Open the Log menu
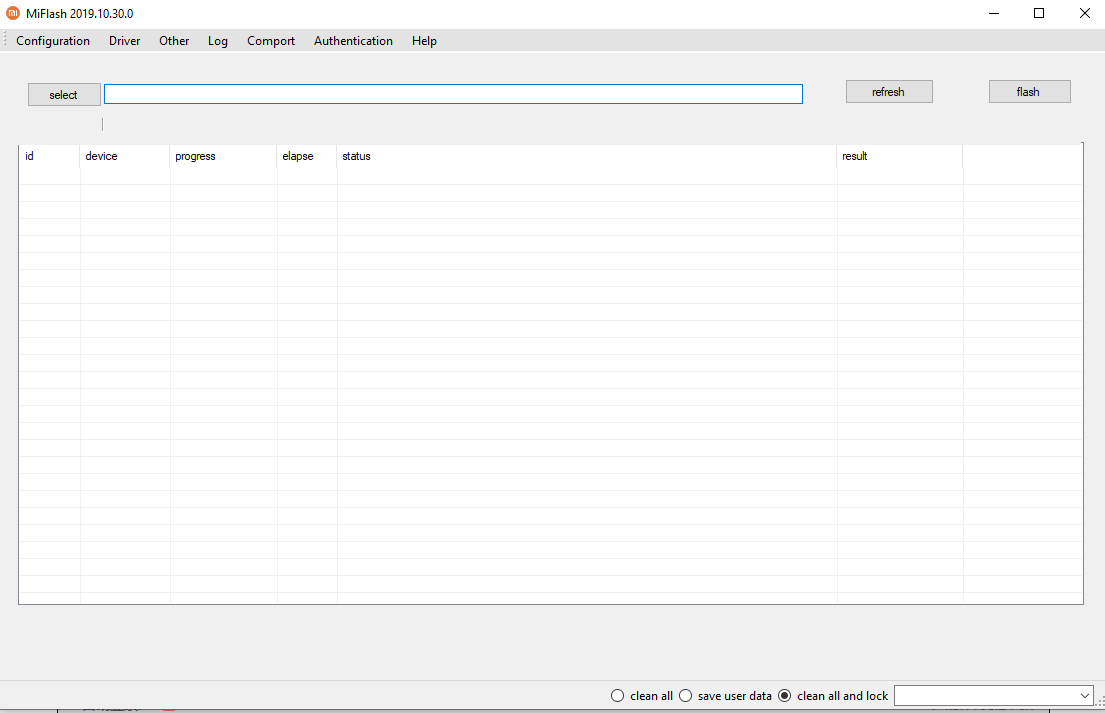Image resolution: width=1105 pixels, height=713 pixels. click(218, 41)
